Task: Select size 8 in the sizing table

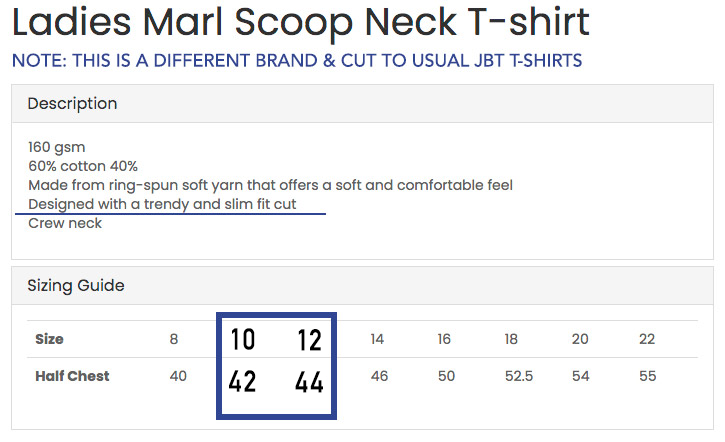Action: click(x=174, y=339)
